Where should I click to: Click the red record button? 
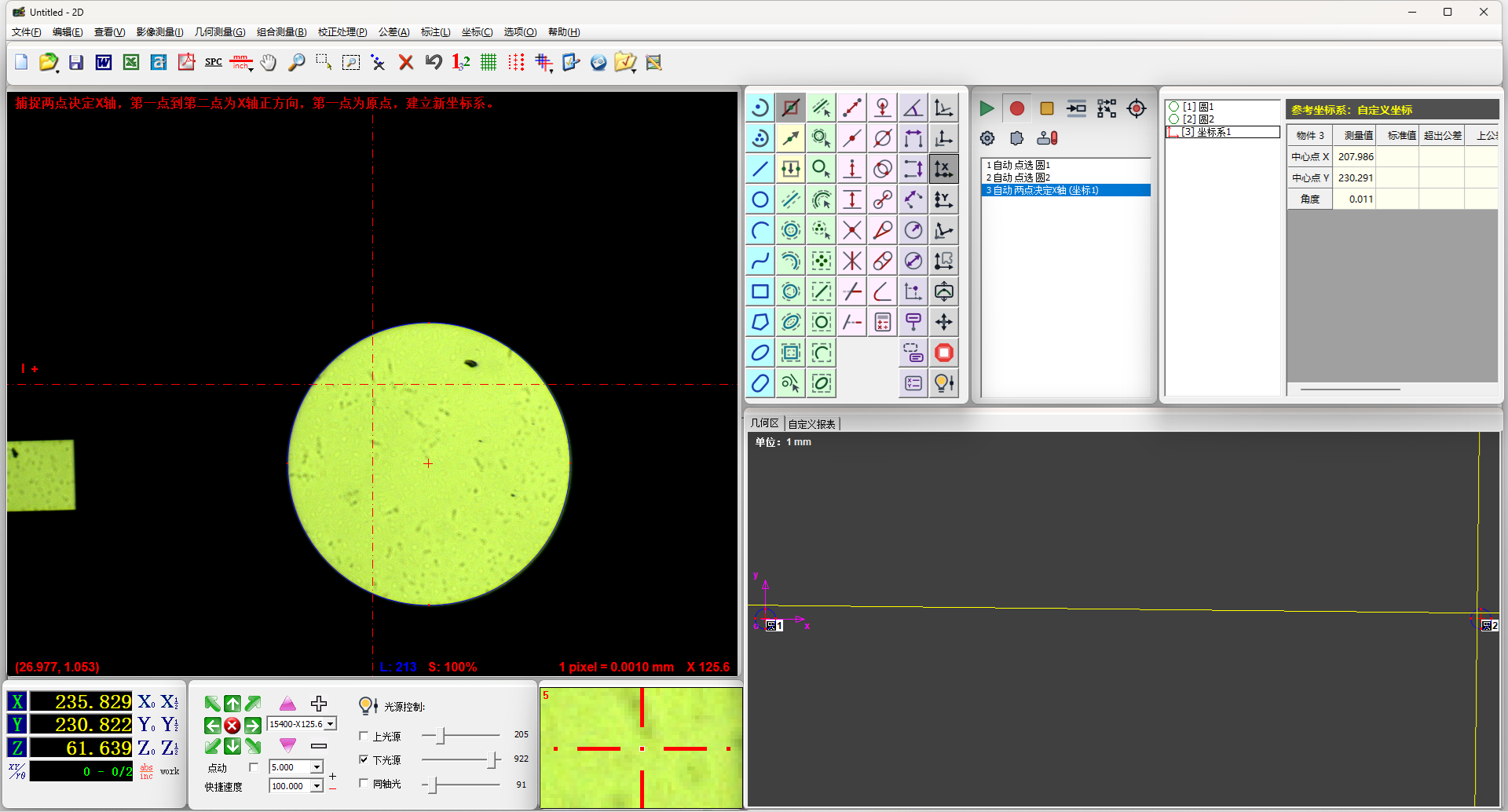(x=1016, y=108)
